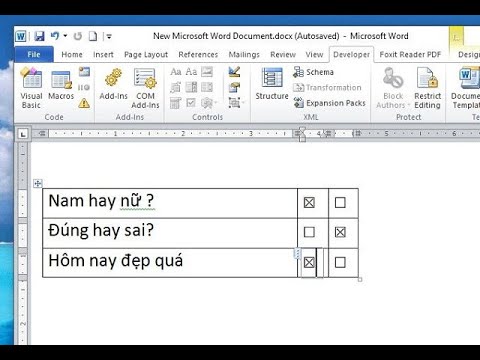Viewport: 480px width, 360px height.
Task: Open Customize Quick Access Toolbar dropdown
Action: [109, 36]
